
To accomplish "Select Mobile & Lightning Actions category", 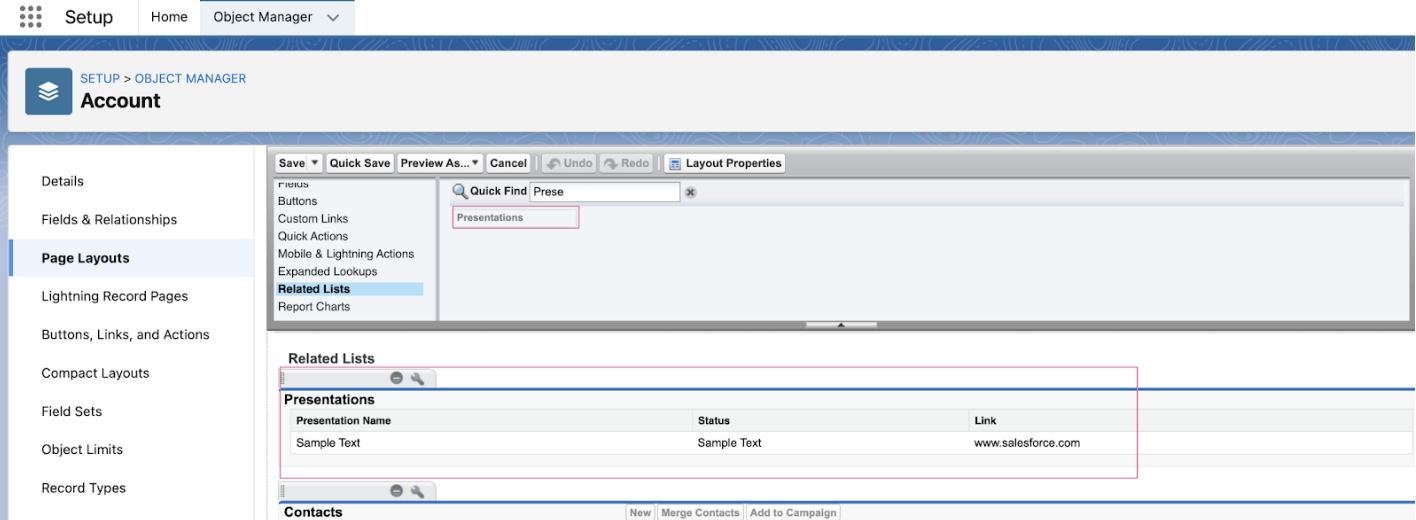I will pyautogui.click(x=345, y=254).
